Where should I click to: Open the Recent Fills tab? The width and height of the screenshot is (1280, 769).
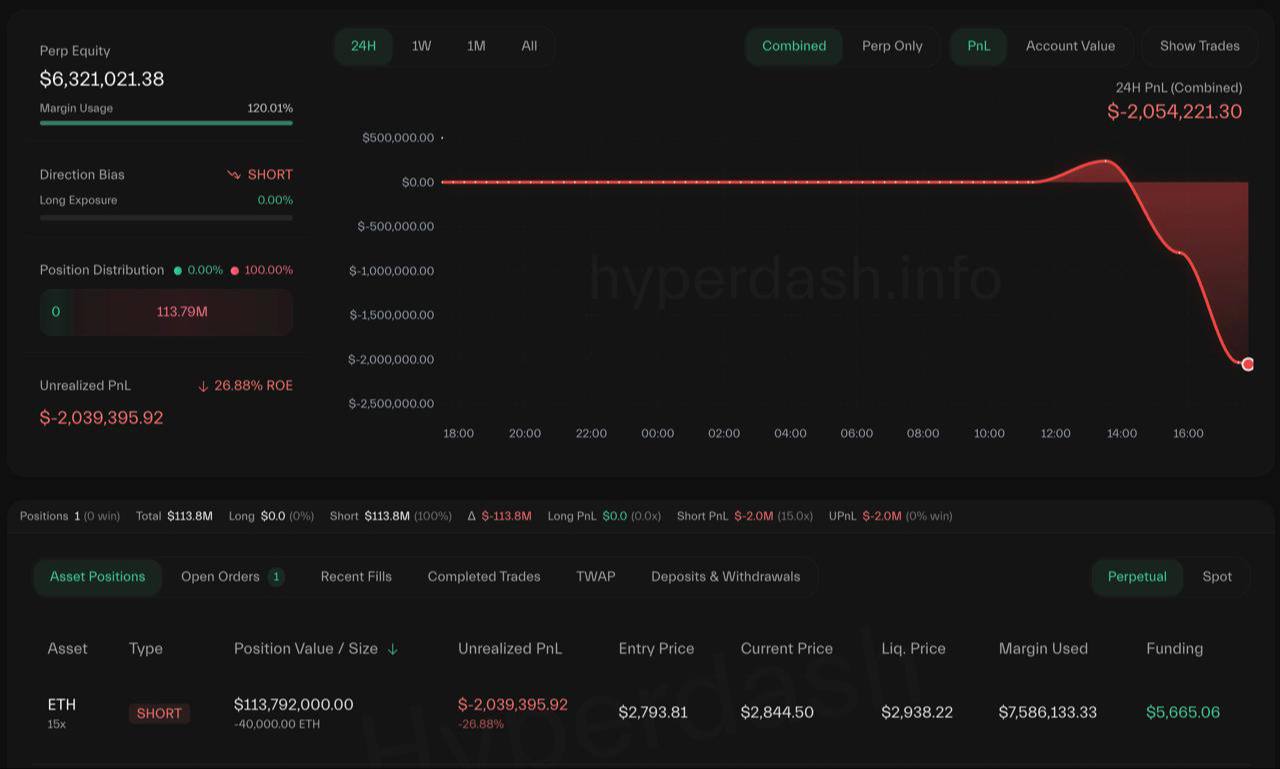coord(356,577)
